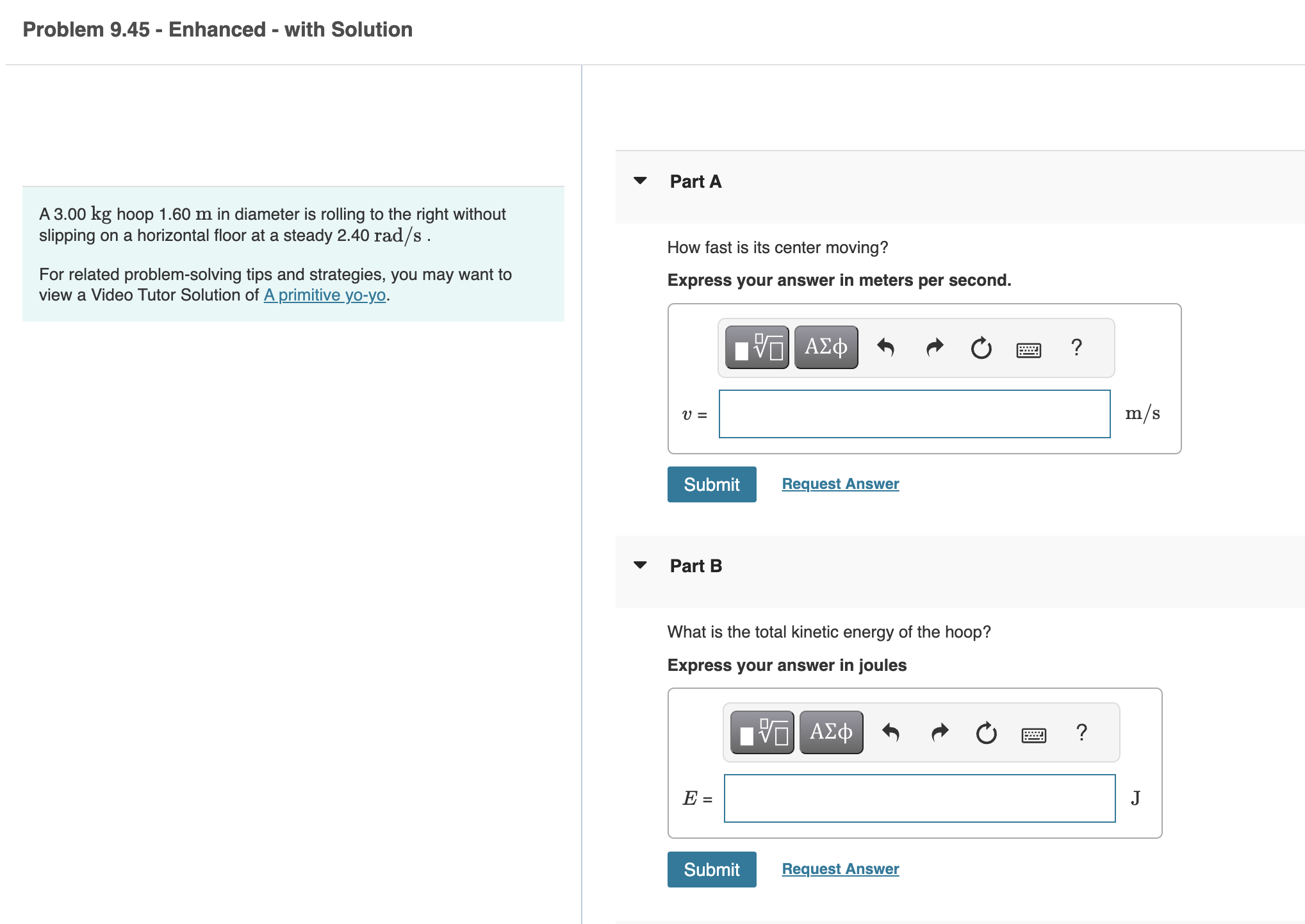Focus the velocity v answer input field
The width and height of the screenshot is (1305, 924).
914,414
